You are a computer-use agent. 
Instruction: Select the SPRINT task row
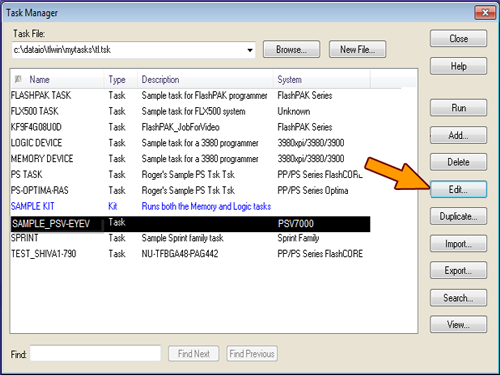190,238
